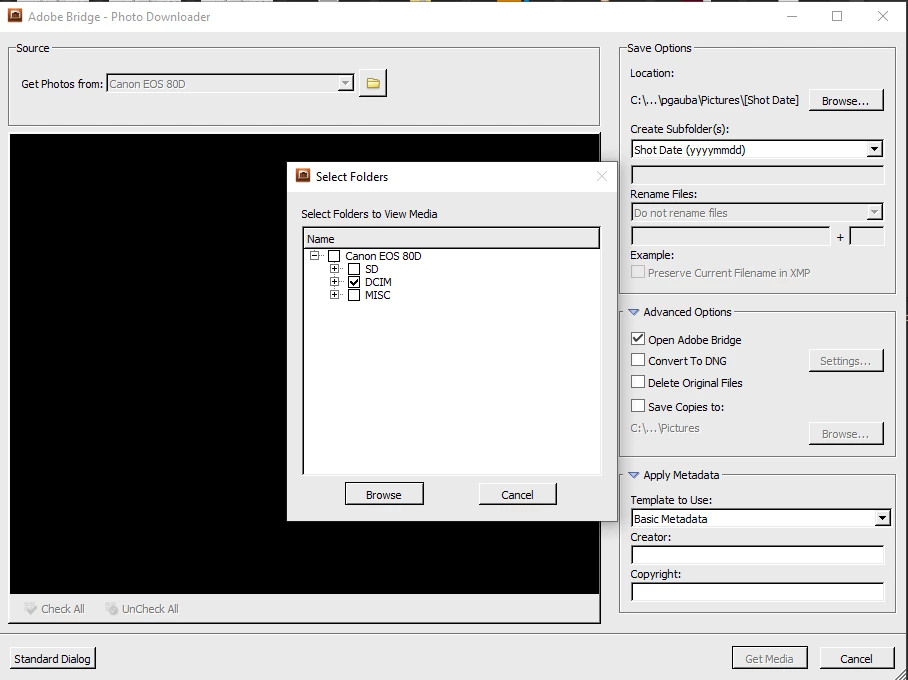This screenshot has width=908, height=680.
Task: Tick the Canon EOS 80D folder checkbox
Action: click(x=334, y=256)
